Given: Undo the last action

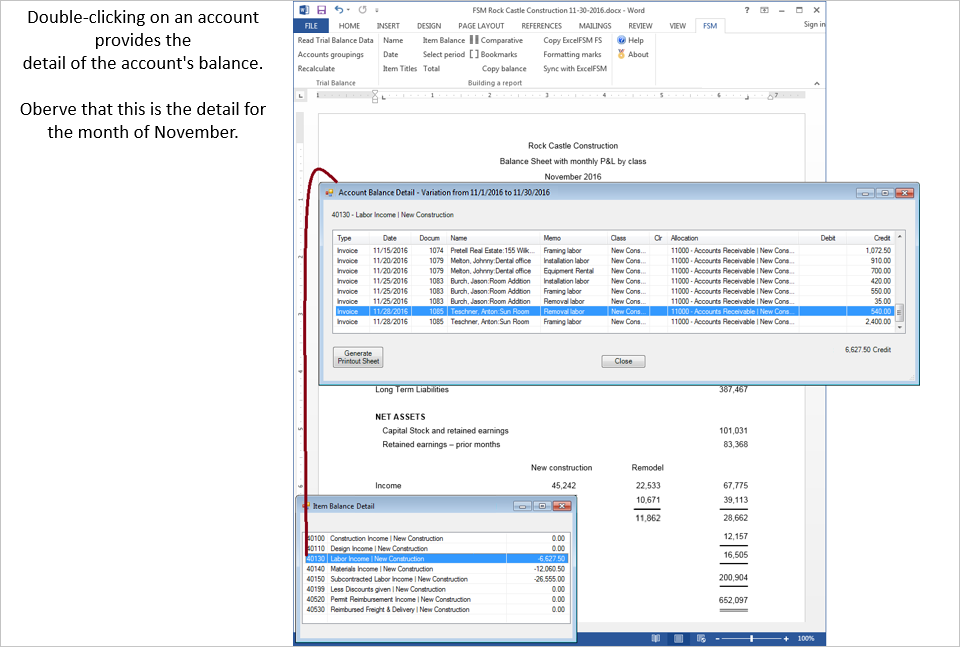Looking at the screenshot, I should tap(339, 10).
